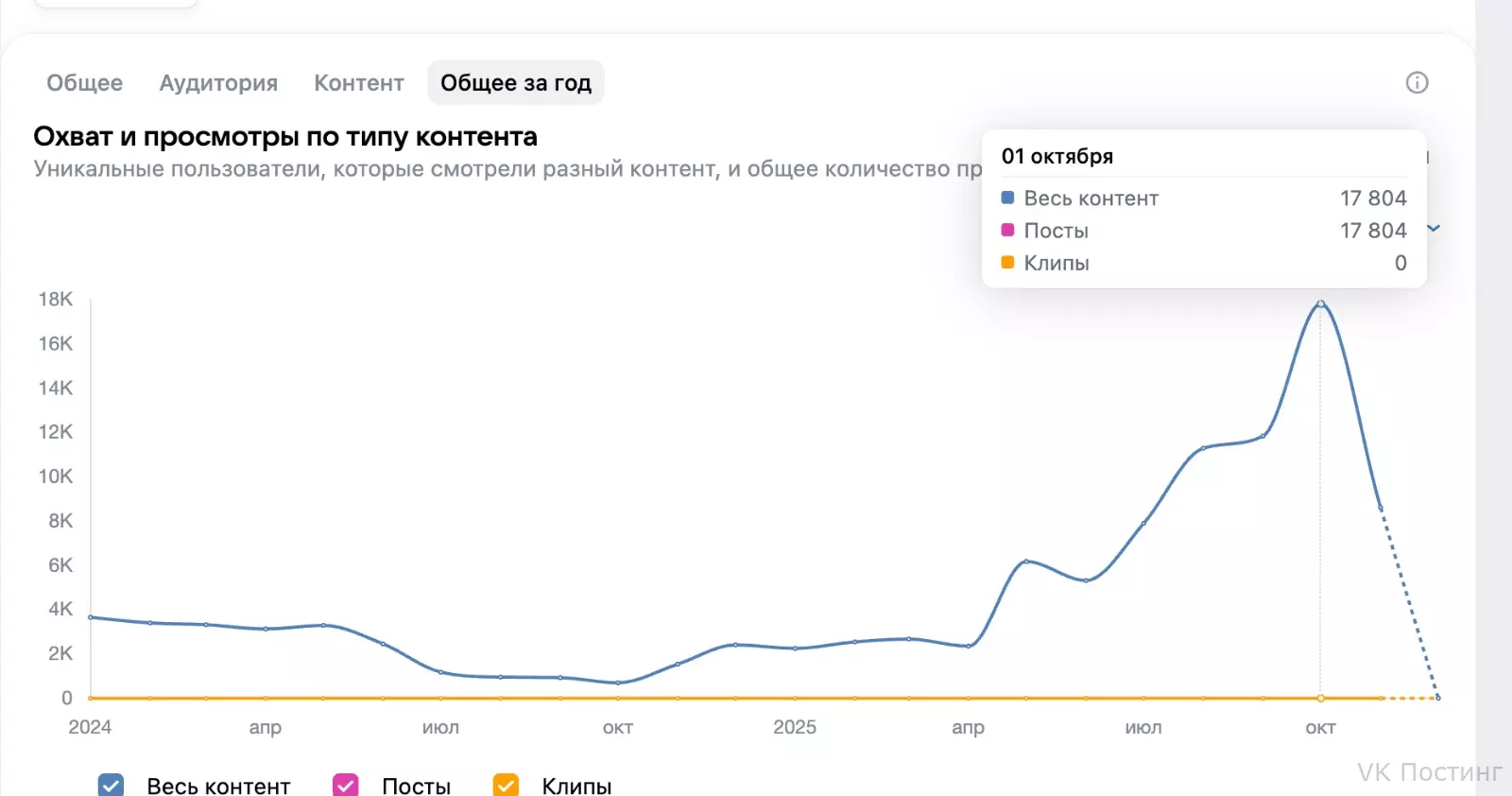The height and width of the screenshot is (796, 1512).
Task: Switch to the Общее tab
Action: point(85,83)
